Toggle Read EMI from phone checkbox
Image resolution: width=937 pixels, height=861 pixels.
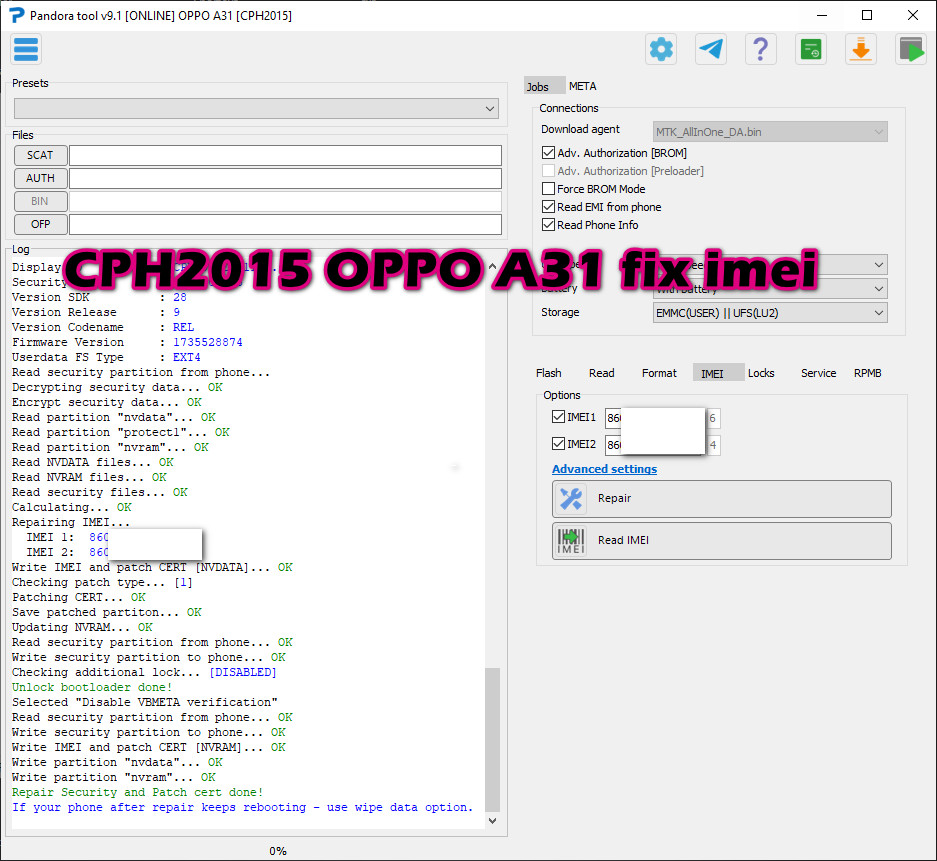click(548, 207)
